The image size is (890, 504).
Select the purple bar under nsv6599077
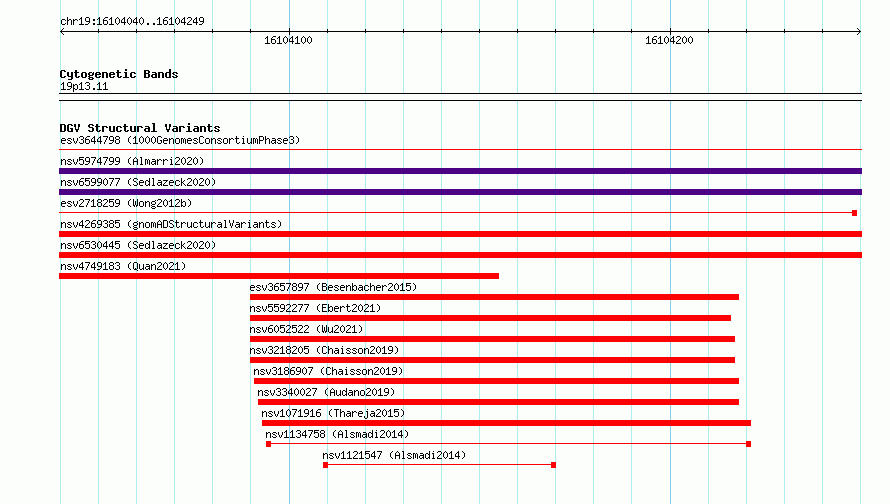point(460,192)
